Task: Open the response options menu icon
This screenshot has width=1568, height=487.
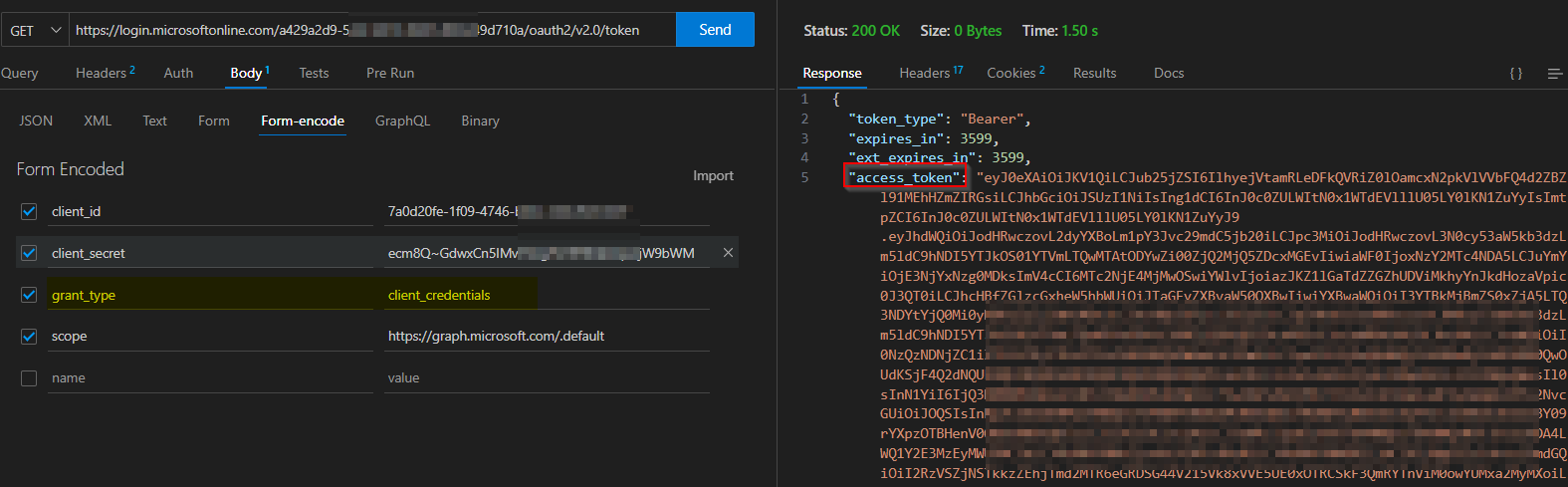Action: [x=1554, y=74]
